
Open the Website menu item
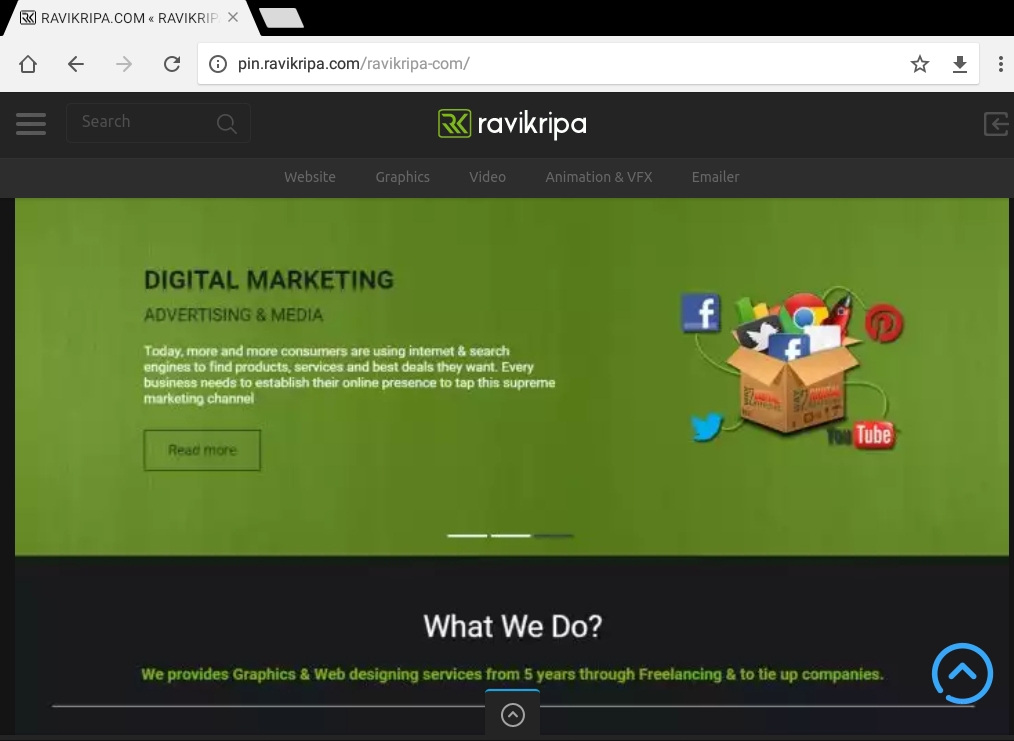(310, 177)
